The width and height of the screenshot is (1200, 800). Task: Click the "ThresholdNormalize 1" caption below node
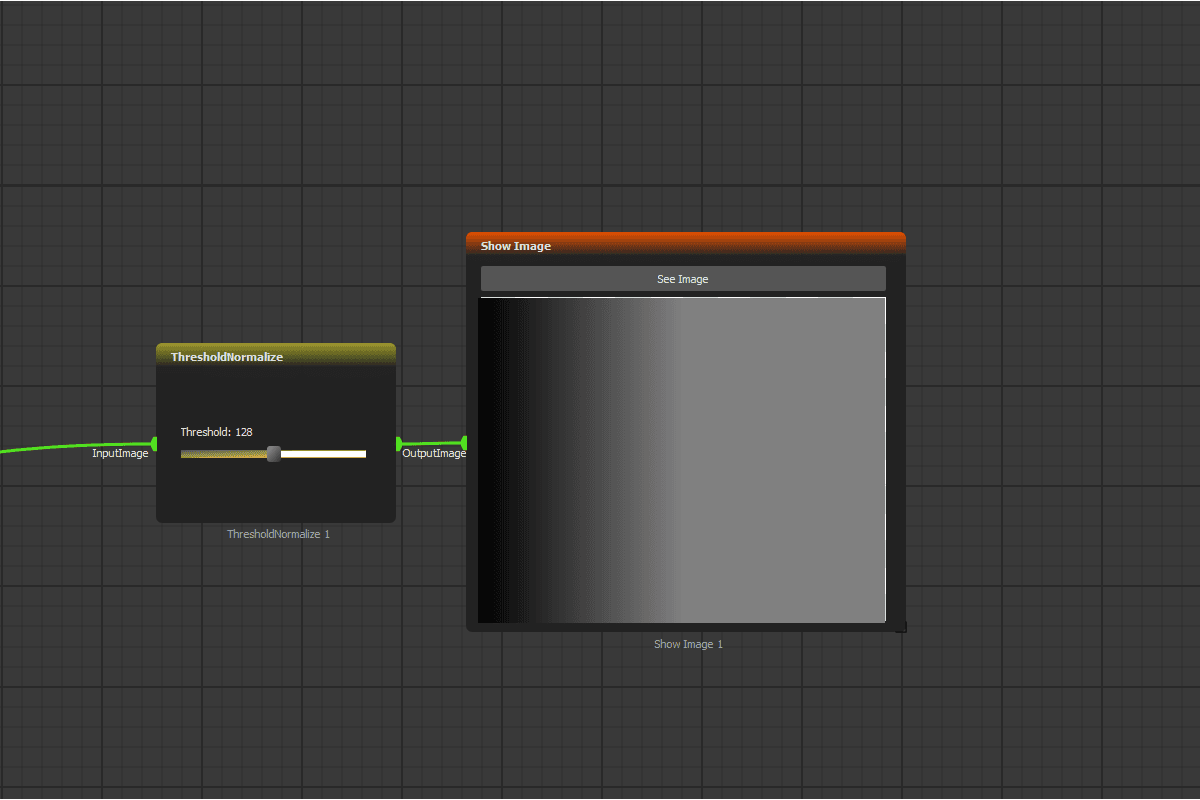[x=278, y=534]
